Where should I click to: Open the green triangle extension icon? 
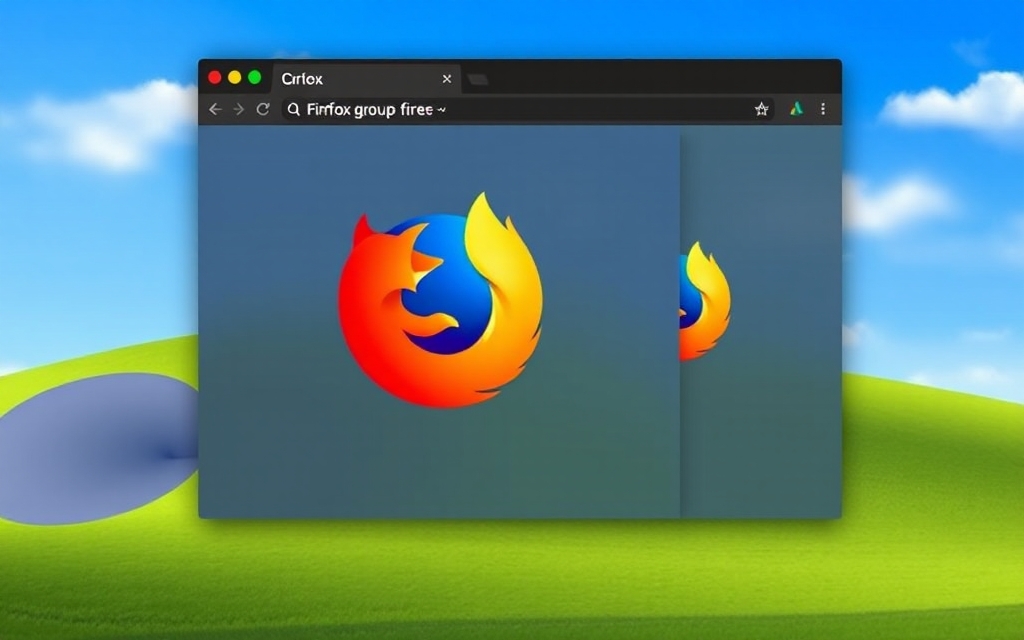(796, 109)
